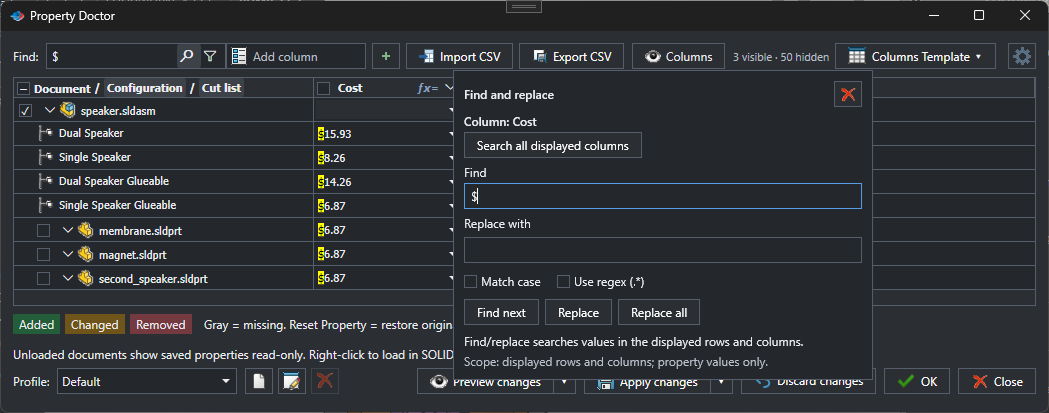
Task: Click the red Removed legend swatch
Action: pos(161,325)
